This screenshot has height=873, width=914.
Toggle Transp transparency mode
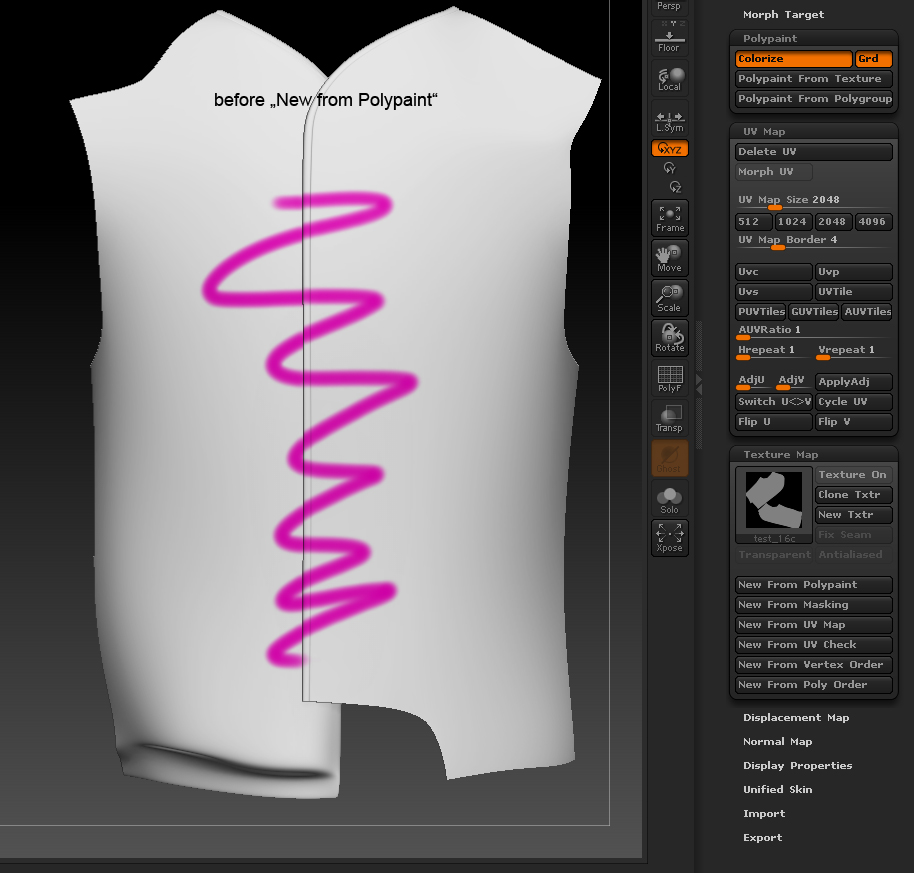(x=669, y=418)
